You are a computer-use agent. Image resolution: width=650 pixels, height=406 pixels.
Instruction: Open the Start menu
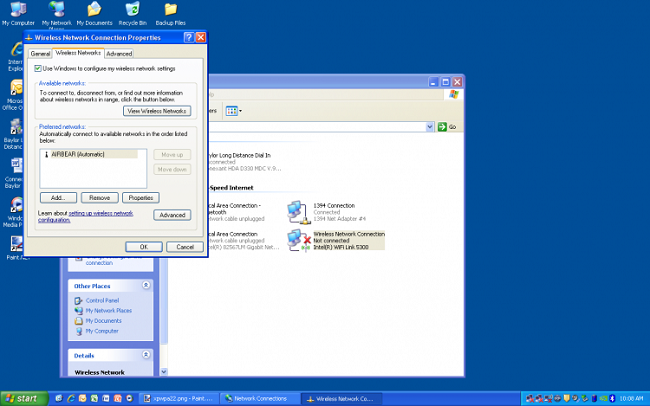(24, 398)
